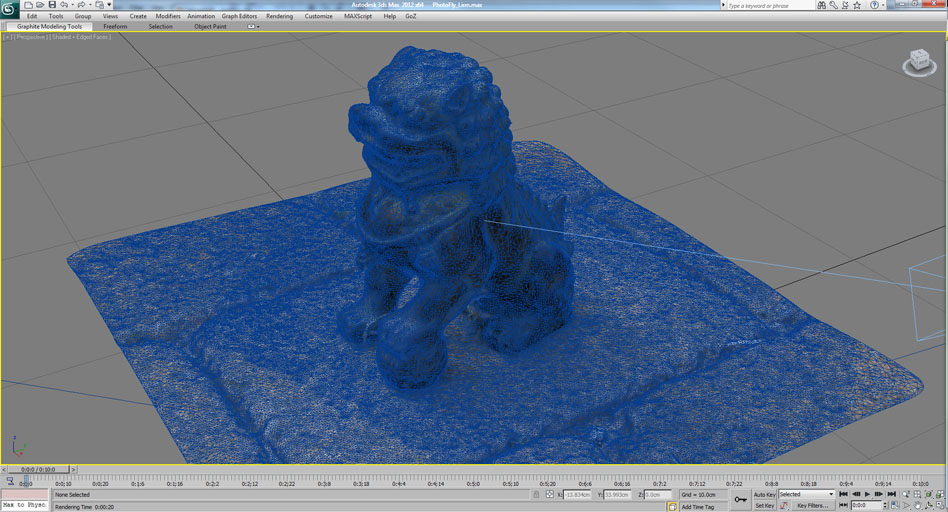Click the X coordinate field
The image size is (948, 512).
click(577, 494)
